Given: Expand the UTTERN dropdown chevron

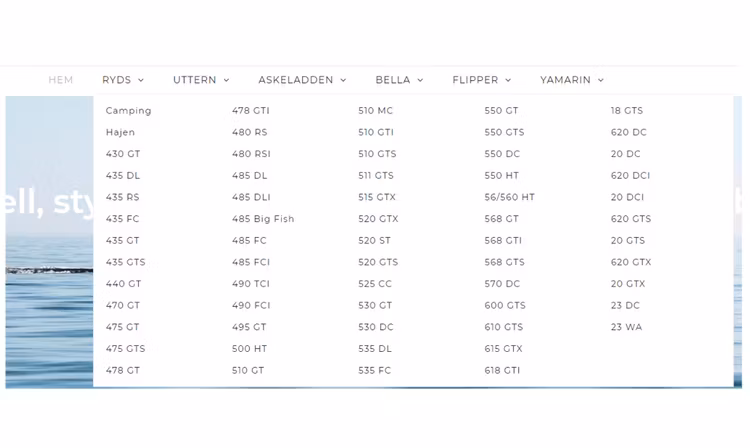Looking at the screenshot, I should click(227, 80).
